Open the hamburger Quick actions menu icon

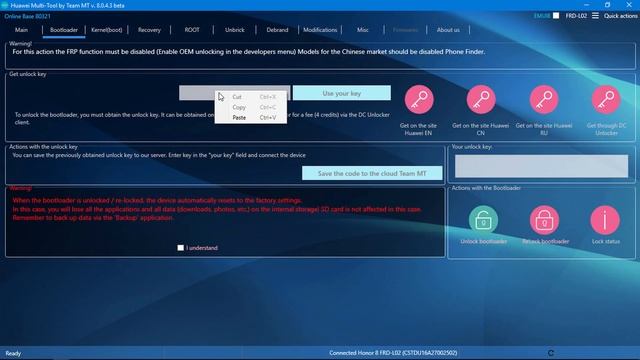pyautogui.click(x=596, y=16)
